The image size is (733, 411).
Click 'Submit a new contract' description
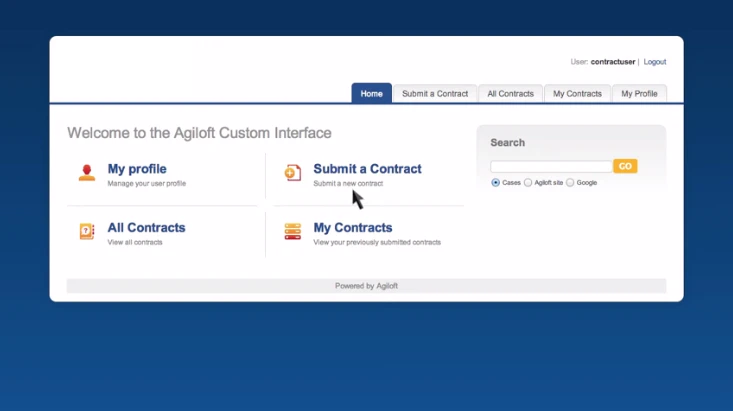(x=348, y=183)
